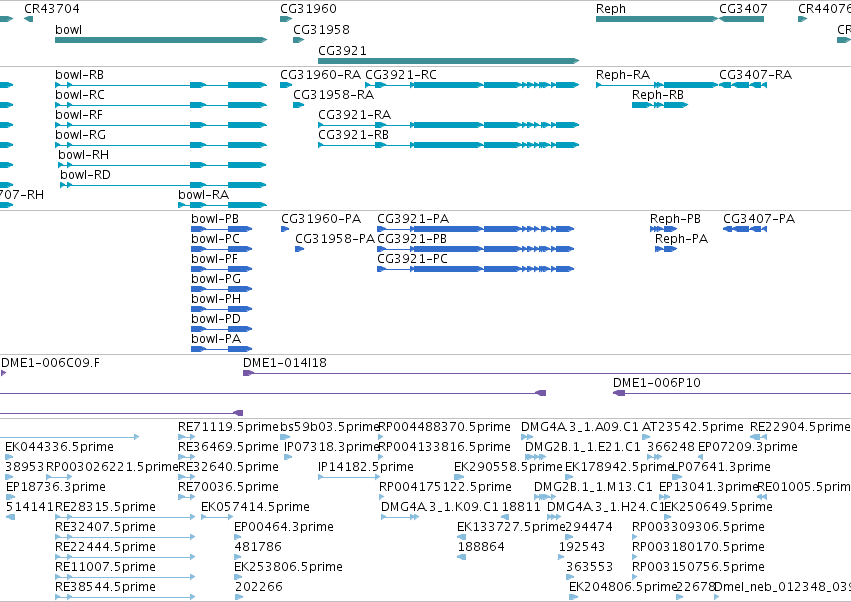Viewport: 851px width, 602px height.
Task: Click the bowl-RG transcript label
Action: click(80, 135)
